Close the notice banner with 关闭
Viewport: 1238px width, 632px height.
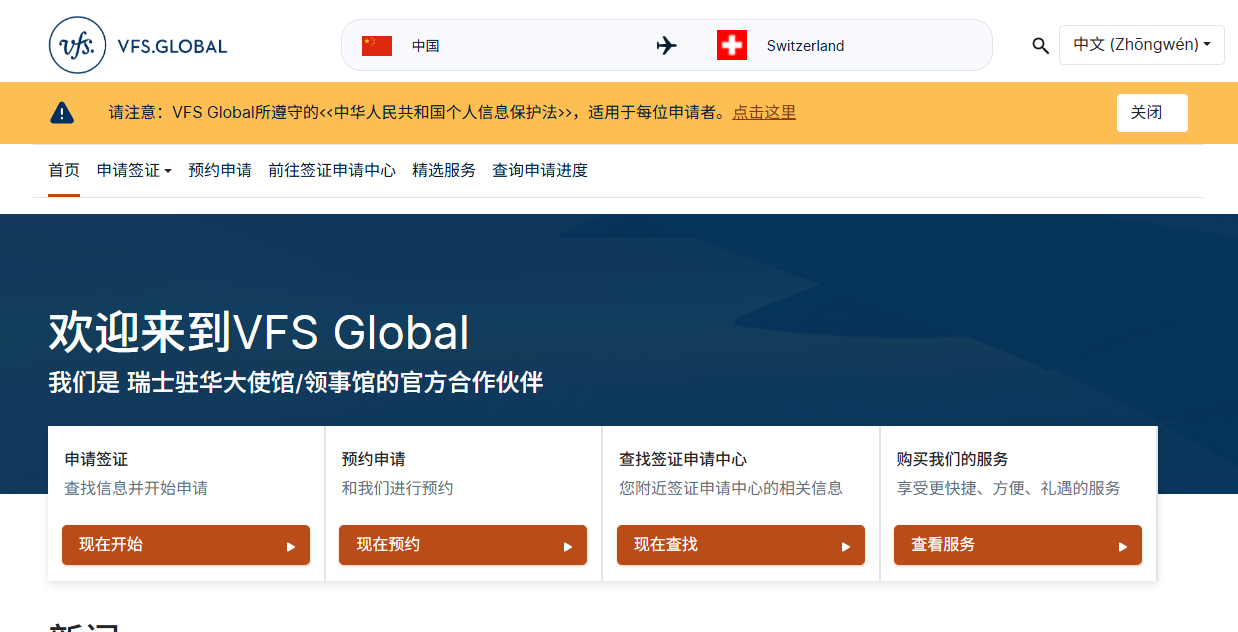point(1152,113)
